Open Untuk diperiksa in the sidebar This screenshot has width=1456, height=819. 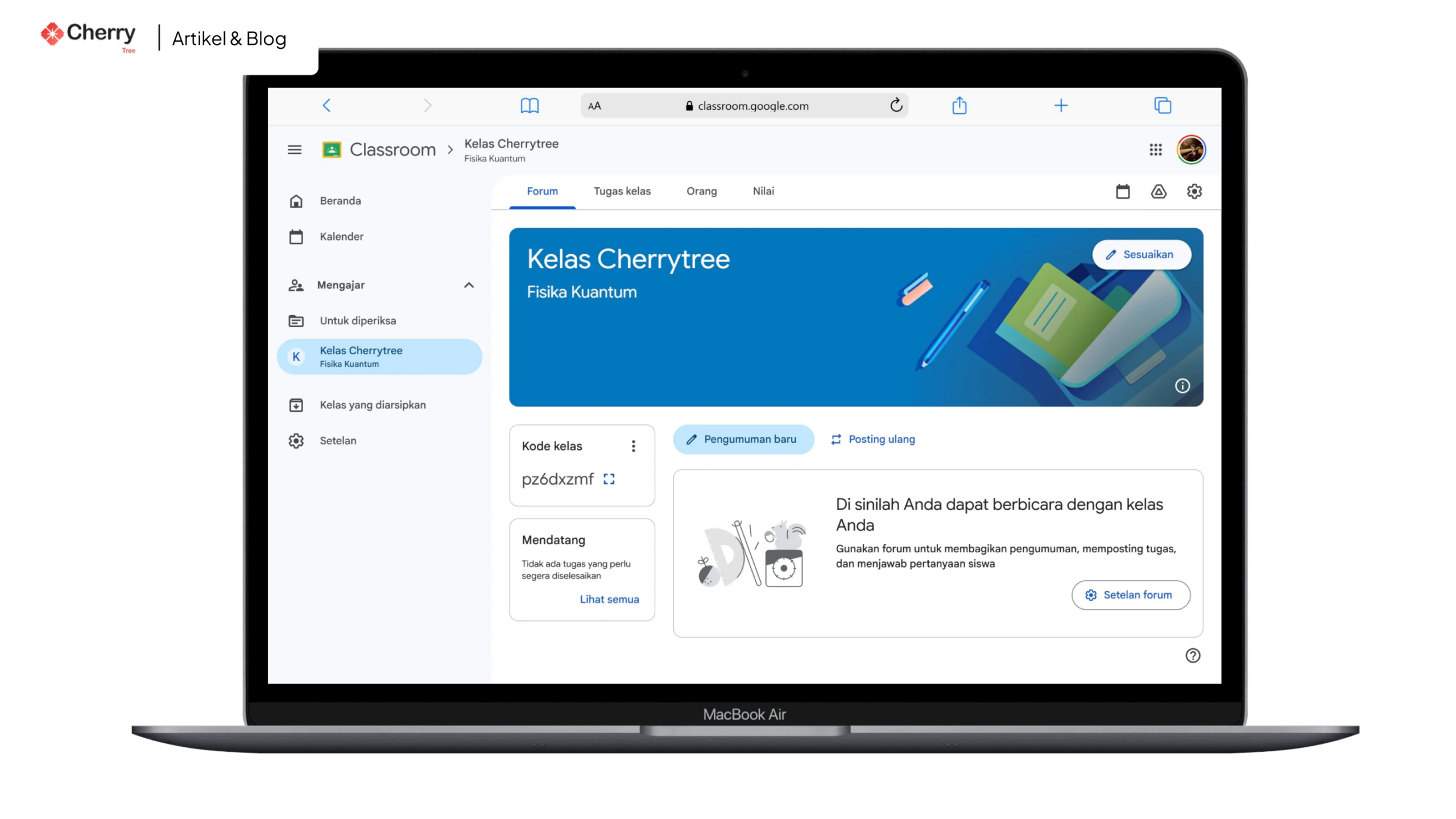click(380, 321)
